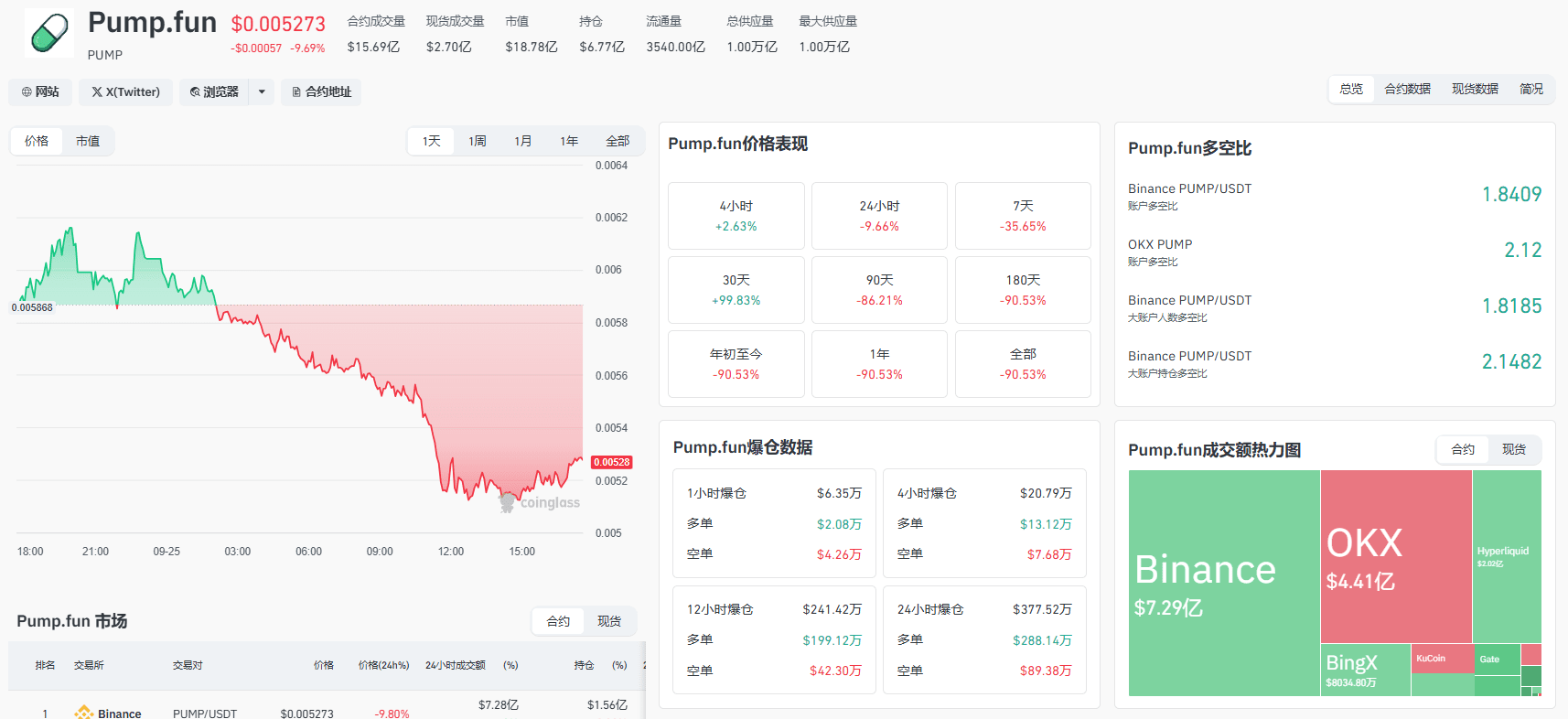Switch to the 合约数据 tab
This screenshot has width=1568, height=719.
click(1407, 89)
